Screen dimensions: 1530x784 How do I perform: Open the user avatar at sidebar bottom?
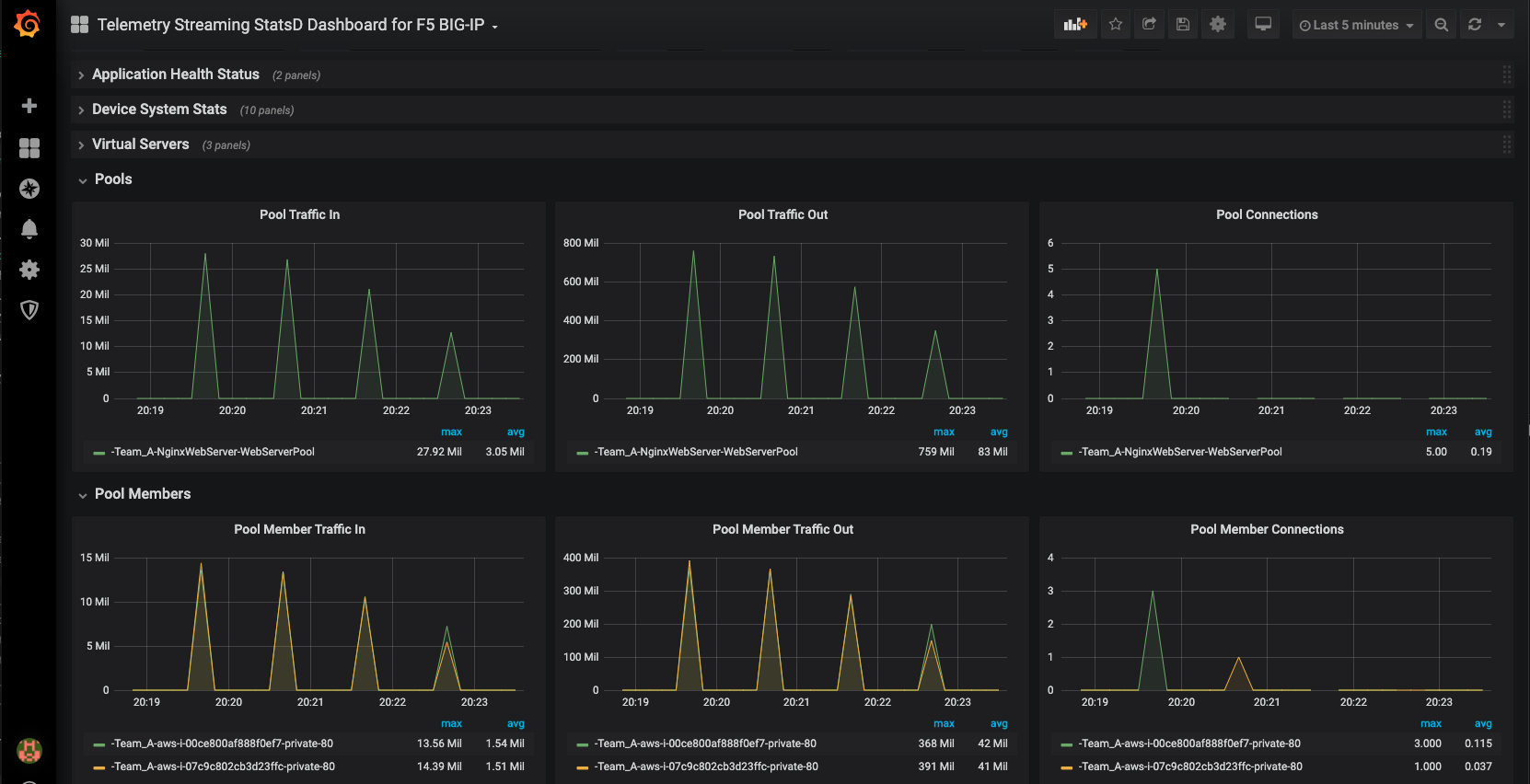tap(29, 751)
